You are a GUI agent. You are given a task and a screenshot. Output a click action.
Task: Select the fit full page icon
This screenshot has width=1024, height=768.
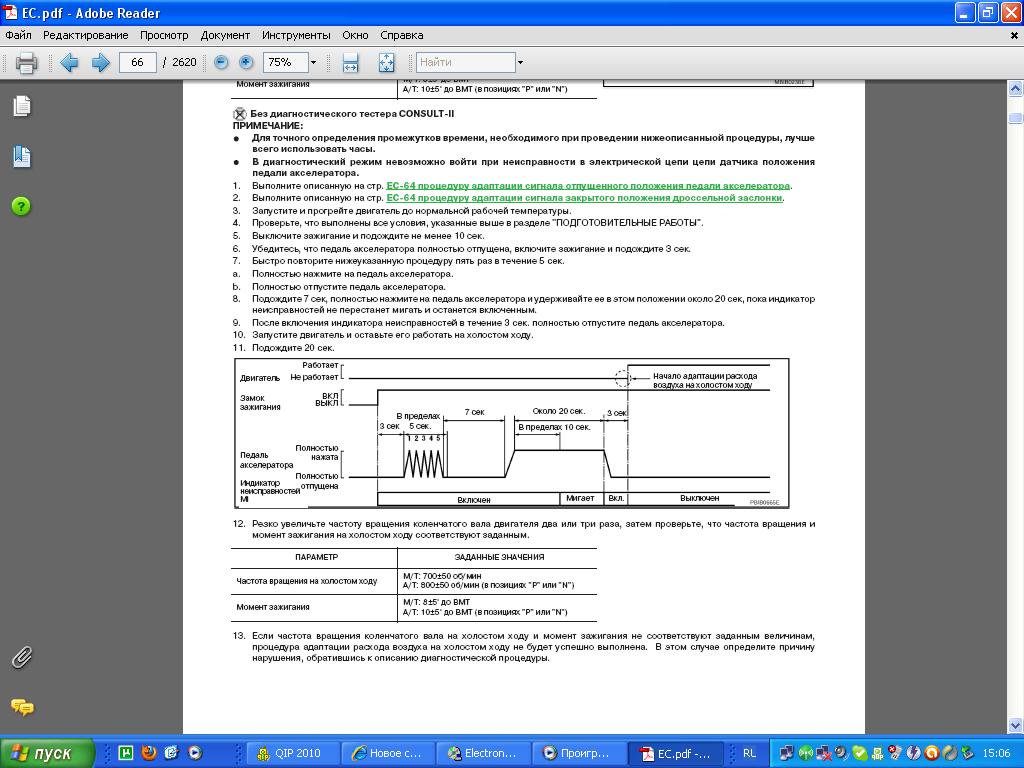point(387,63)
